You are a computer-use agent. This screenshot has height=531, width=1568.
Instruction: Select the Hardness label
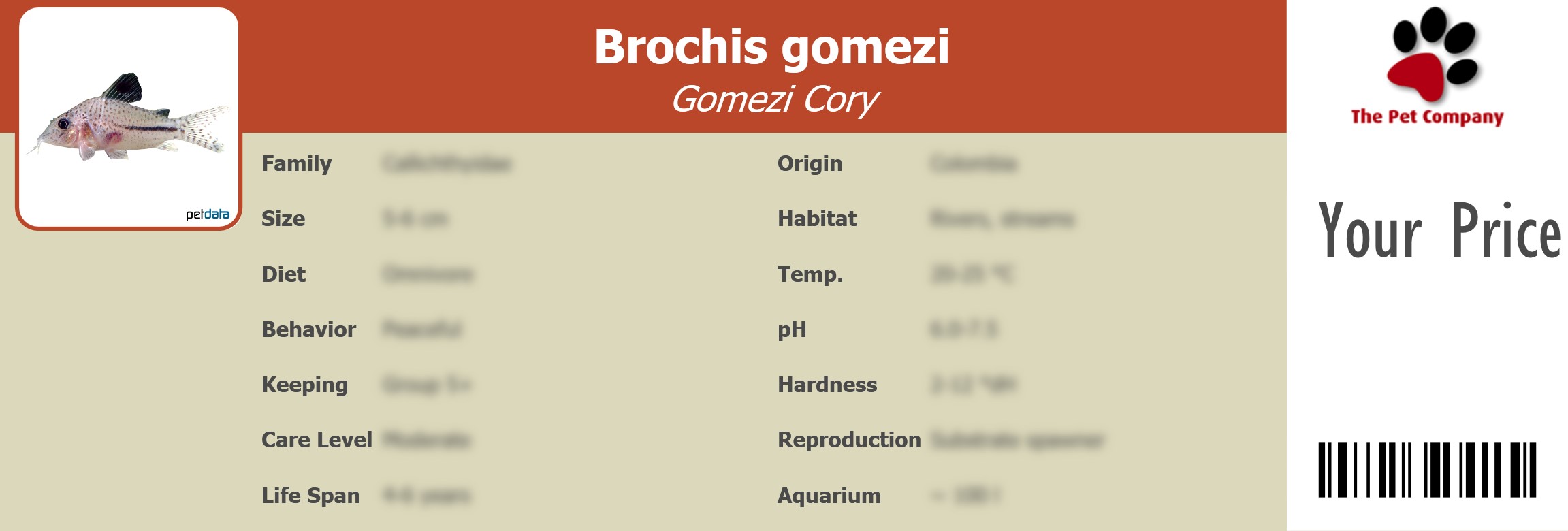tap(827, 385)
